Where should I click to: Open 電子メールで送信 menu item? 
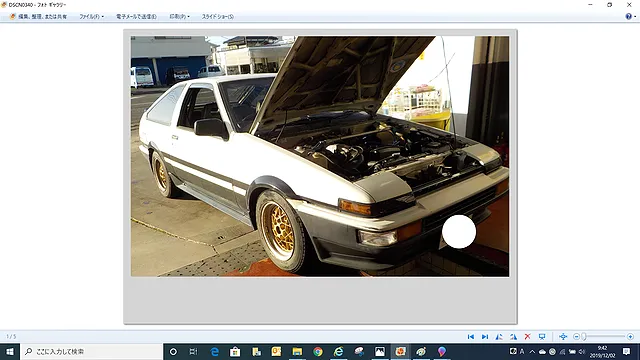[136, 17]
